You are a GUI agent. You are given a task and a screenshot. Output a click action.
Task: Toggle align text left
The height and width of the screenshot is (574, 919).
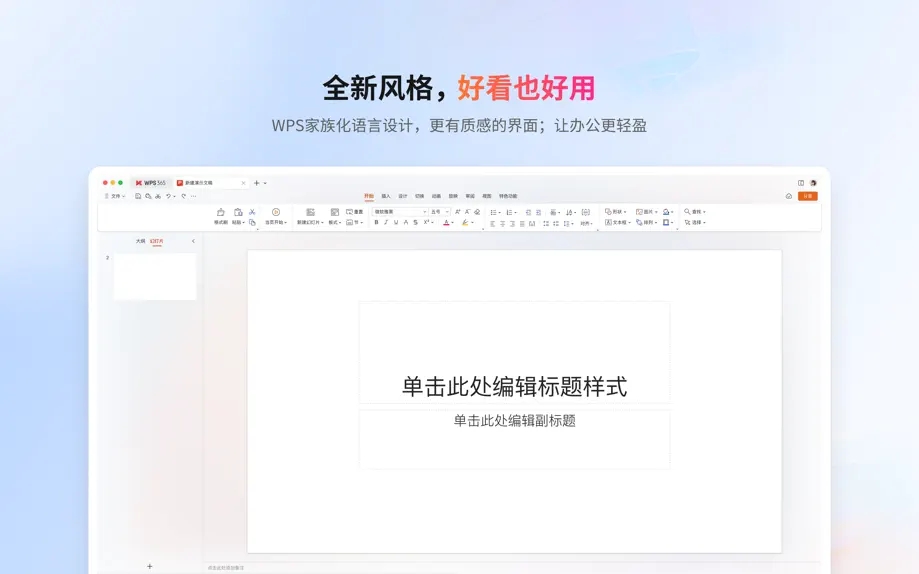pos(492,223)
